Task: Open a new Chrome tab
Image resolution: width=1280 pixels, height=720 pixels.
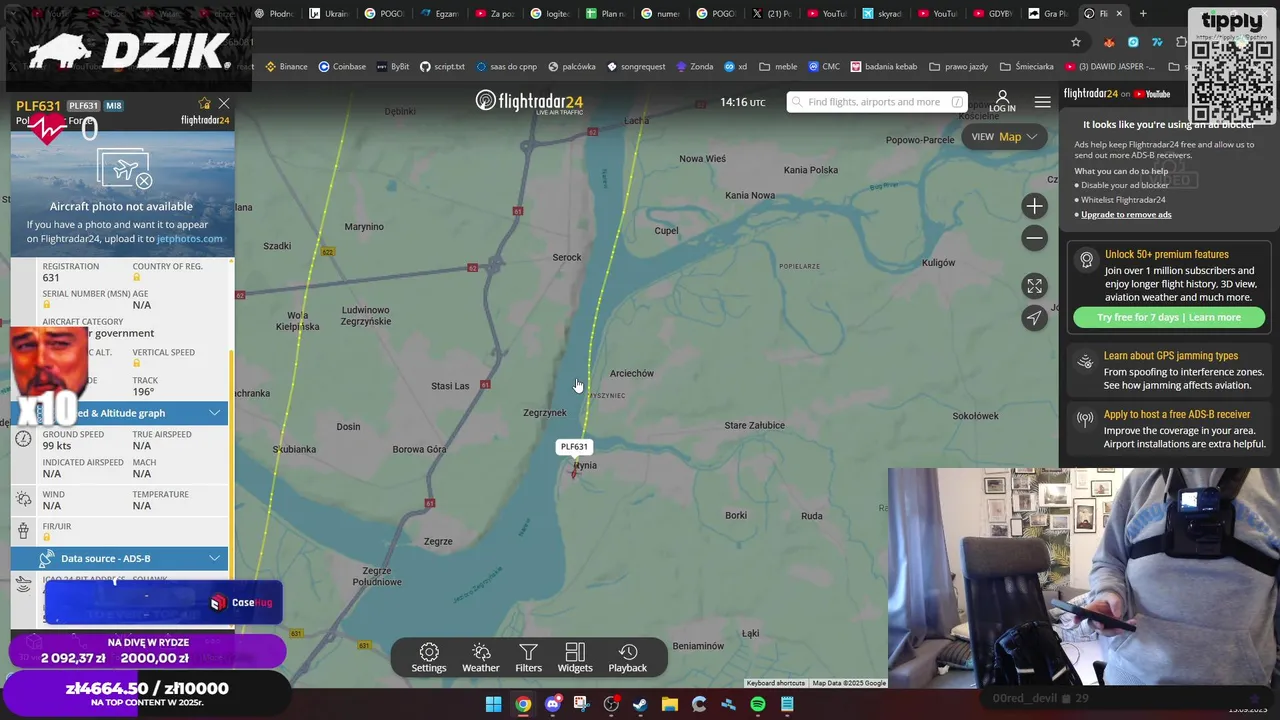Action: click(1143, 14)
